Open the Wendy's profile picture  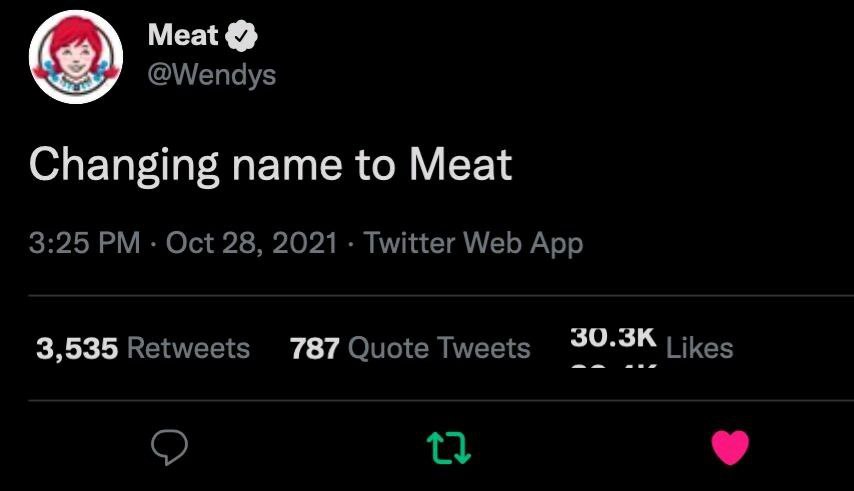point(76,57)
